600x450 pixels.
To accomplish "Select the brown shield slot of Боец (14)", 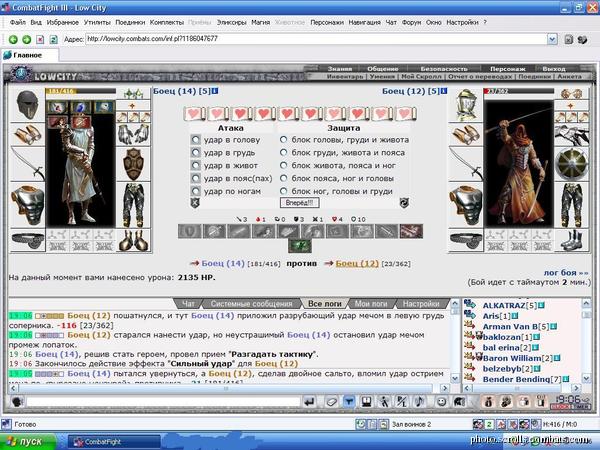I will [x=134, y=164].
